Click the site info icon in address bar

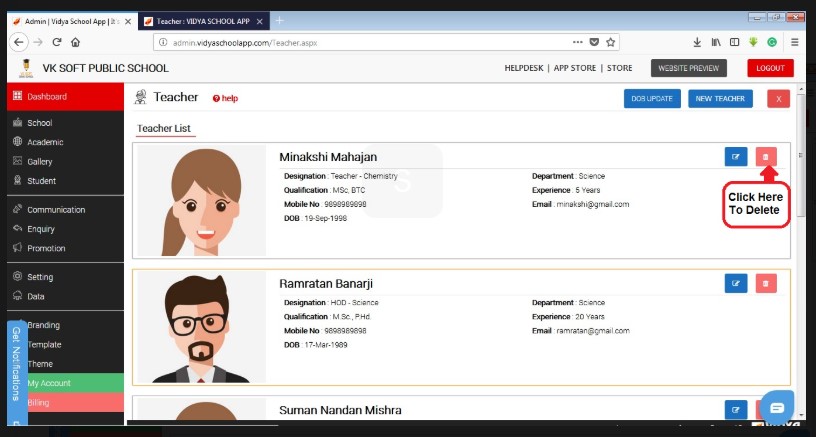pyautogui.click(x=163, y=42)
